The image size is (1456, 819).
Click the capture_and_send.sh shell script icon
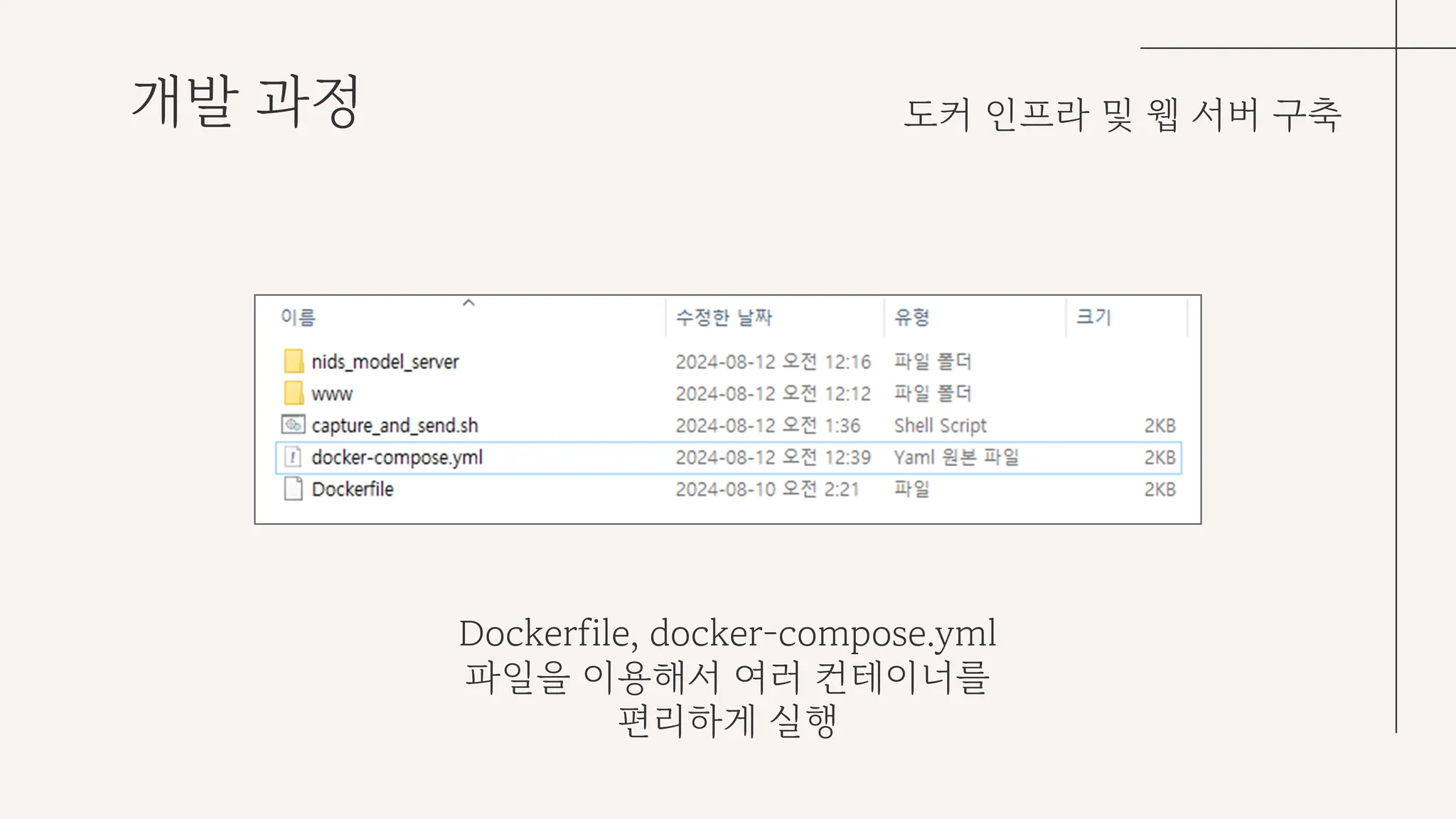point(293,425)
